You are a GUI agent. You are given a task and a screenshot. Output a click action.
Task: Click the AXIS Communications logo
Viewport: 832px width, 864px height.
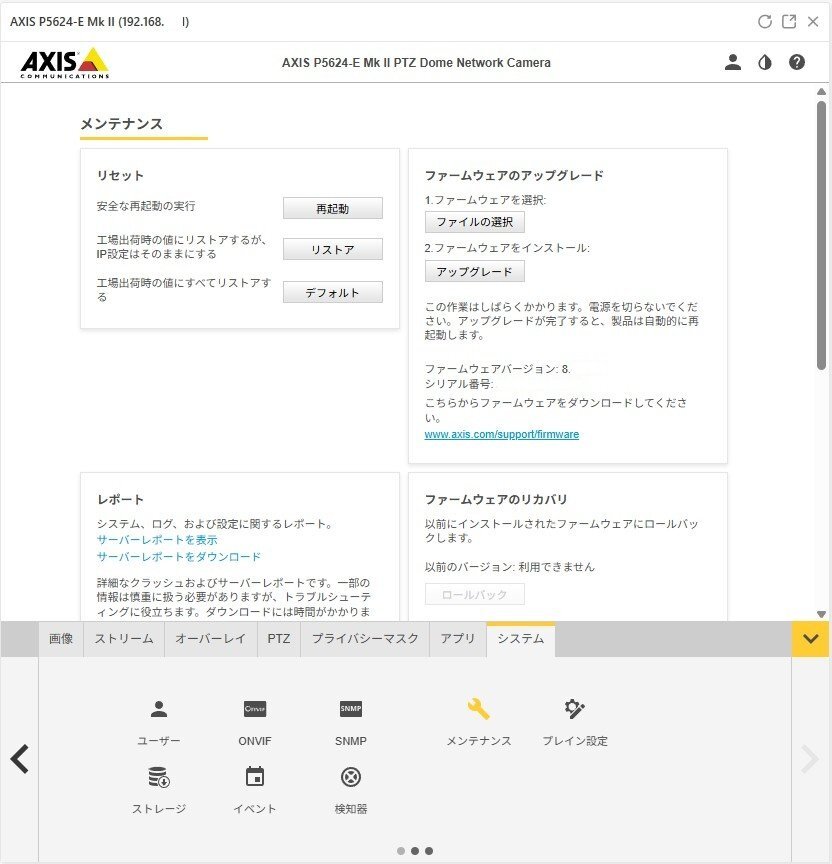pos(65,63)
